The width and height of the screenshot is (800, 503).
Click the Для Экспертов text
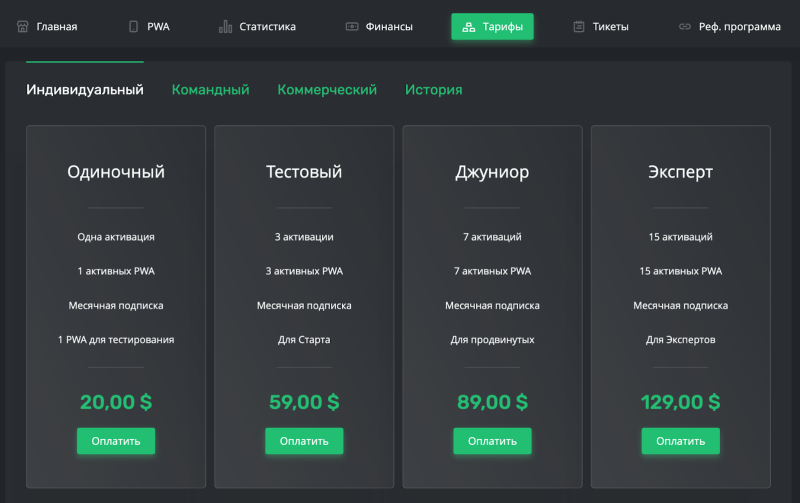(x=681, y=340)
